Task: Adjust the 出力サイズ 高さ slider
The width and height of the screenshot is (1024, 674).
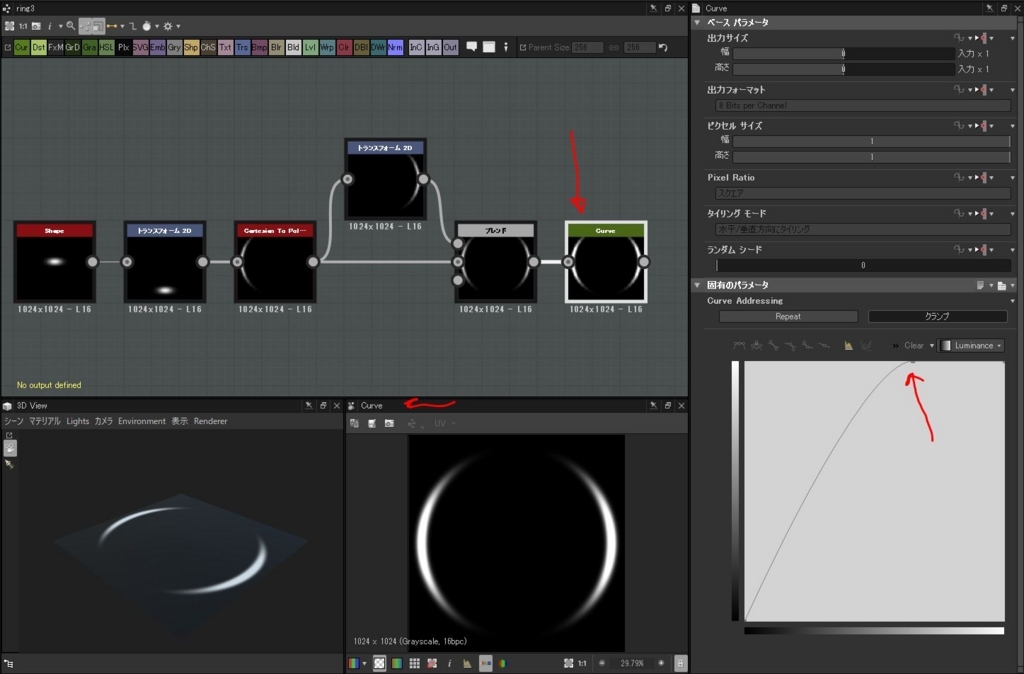Action: 844,69
